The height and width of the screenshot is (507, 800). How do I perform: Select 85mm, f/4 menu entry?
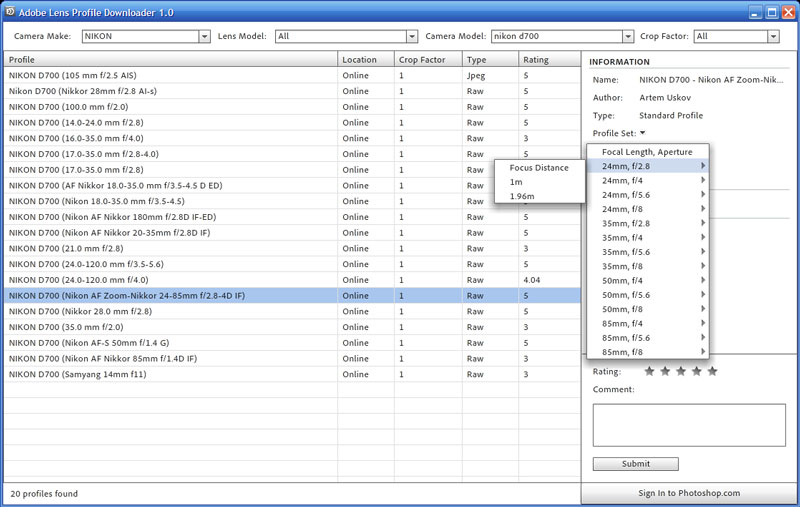pos(648,323)
